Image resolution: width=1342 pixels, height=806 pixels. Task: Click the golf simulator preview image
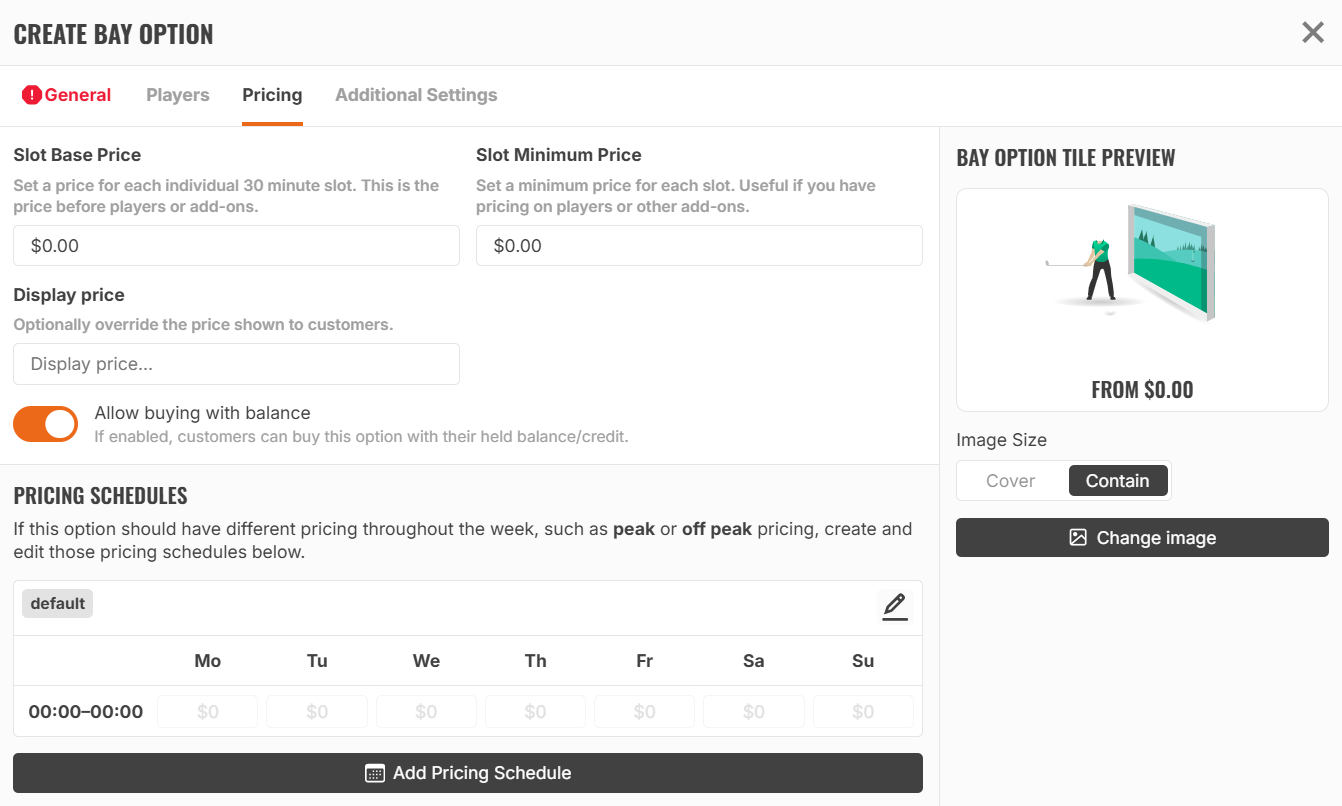[1131, 263]
